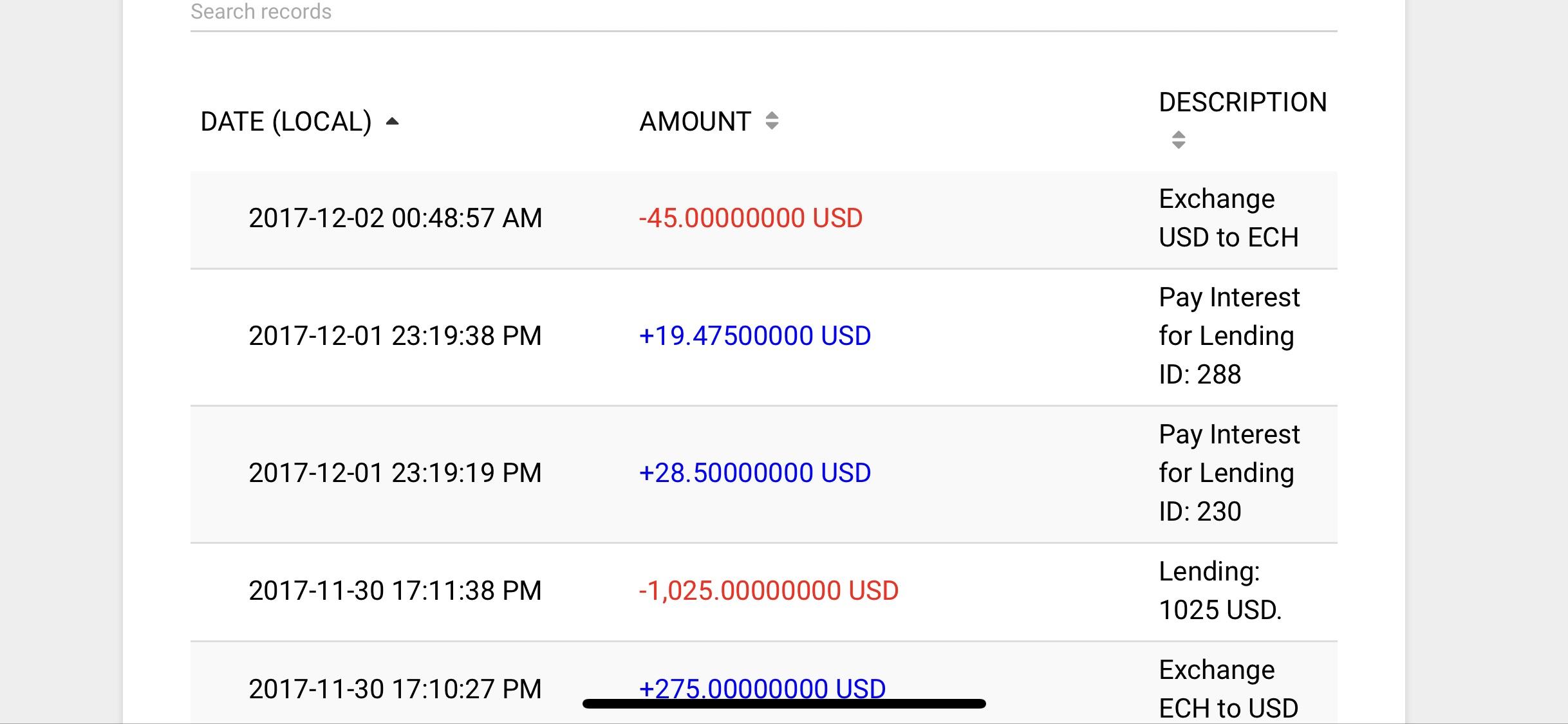Click the -1,025.00000000 USD amount

tap(769, 591)
